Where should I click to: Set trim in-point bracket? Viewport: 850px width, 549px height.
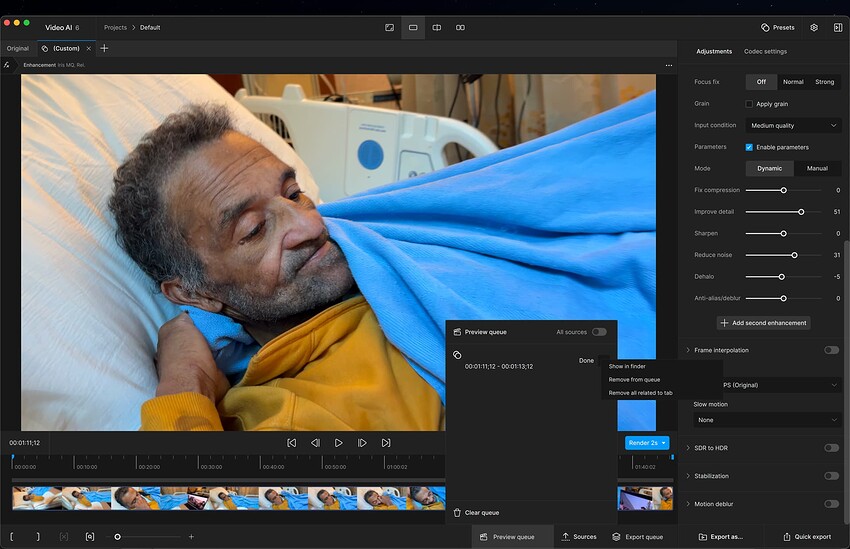(13, 537)
